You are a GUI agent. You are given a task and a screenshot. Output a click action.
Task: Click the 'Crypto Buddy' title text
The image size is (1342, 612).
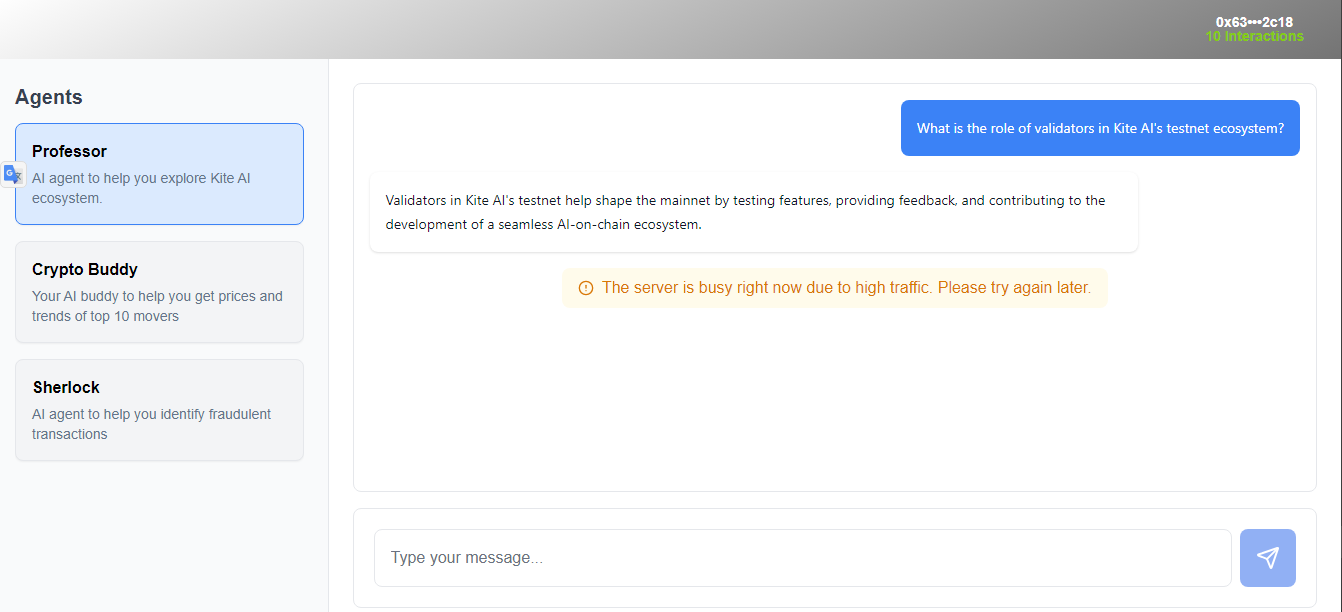click(85, 269)
